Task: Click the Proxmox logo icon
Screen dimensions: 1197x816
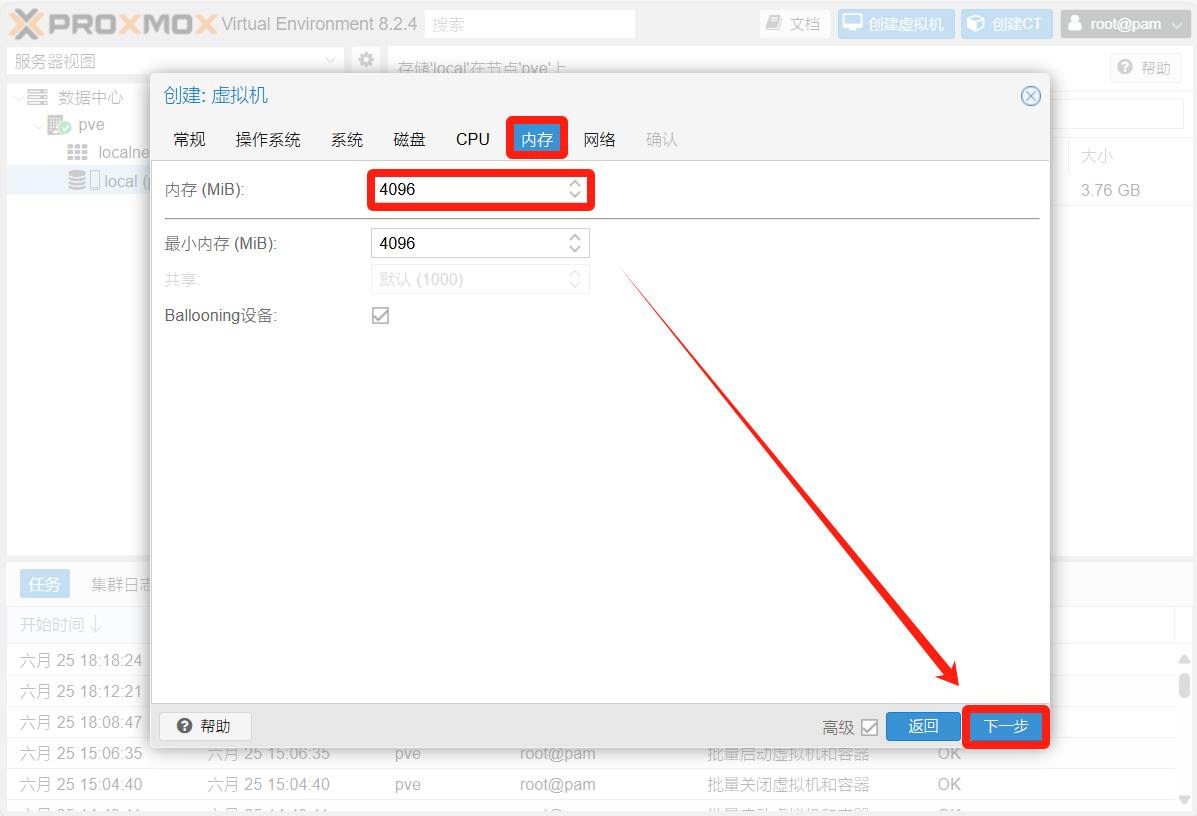Action: coord(26,24)
